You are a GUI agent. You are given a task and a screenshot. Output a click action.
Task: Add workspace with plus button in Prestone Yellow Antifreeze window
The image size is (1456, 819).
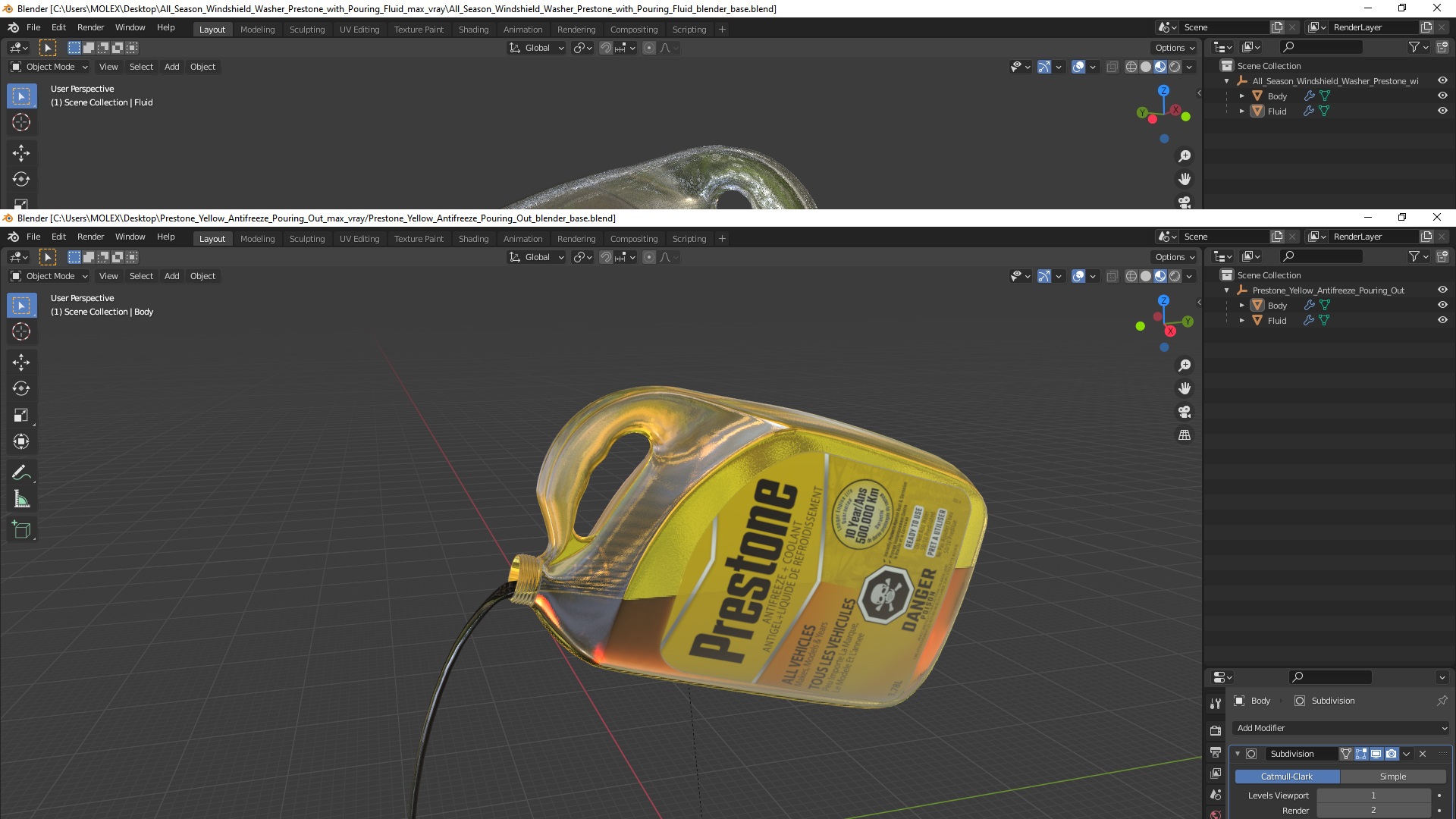[x=722, y=239]
